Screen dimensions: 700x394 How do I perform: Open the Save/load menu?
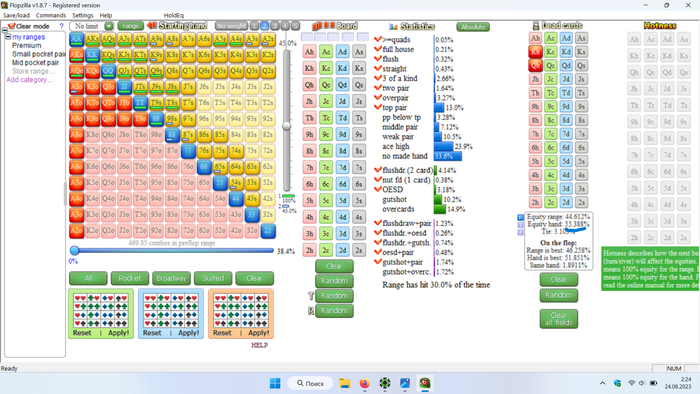(x=16, y=15)
